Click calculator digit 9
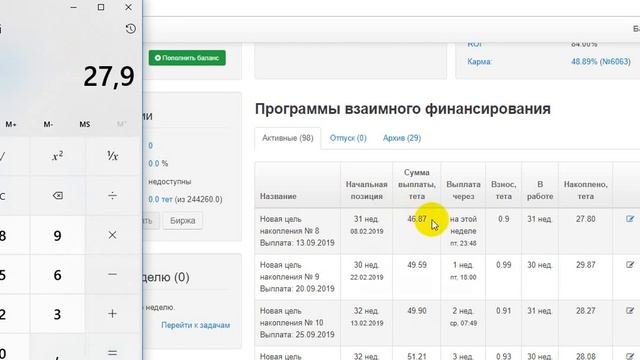The height and width of the screenshot is (360, 640). point(58,235)
